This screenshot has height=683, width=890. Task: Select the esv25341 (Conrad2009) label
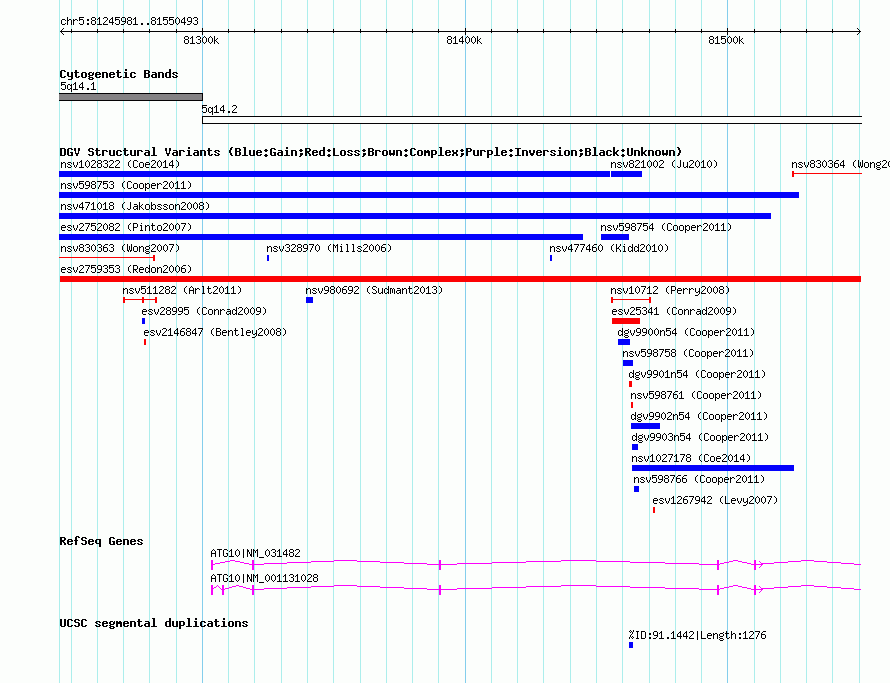674,311
